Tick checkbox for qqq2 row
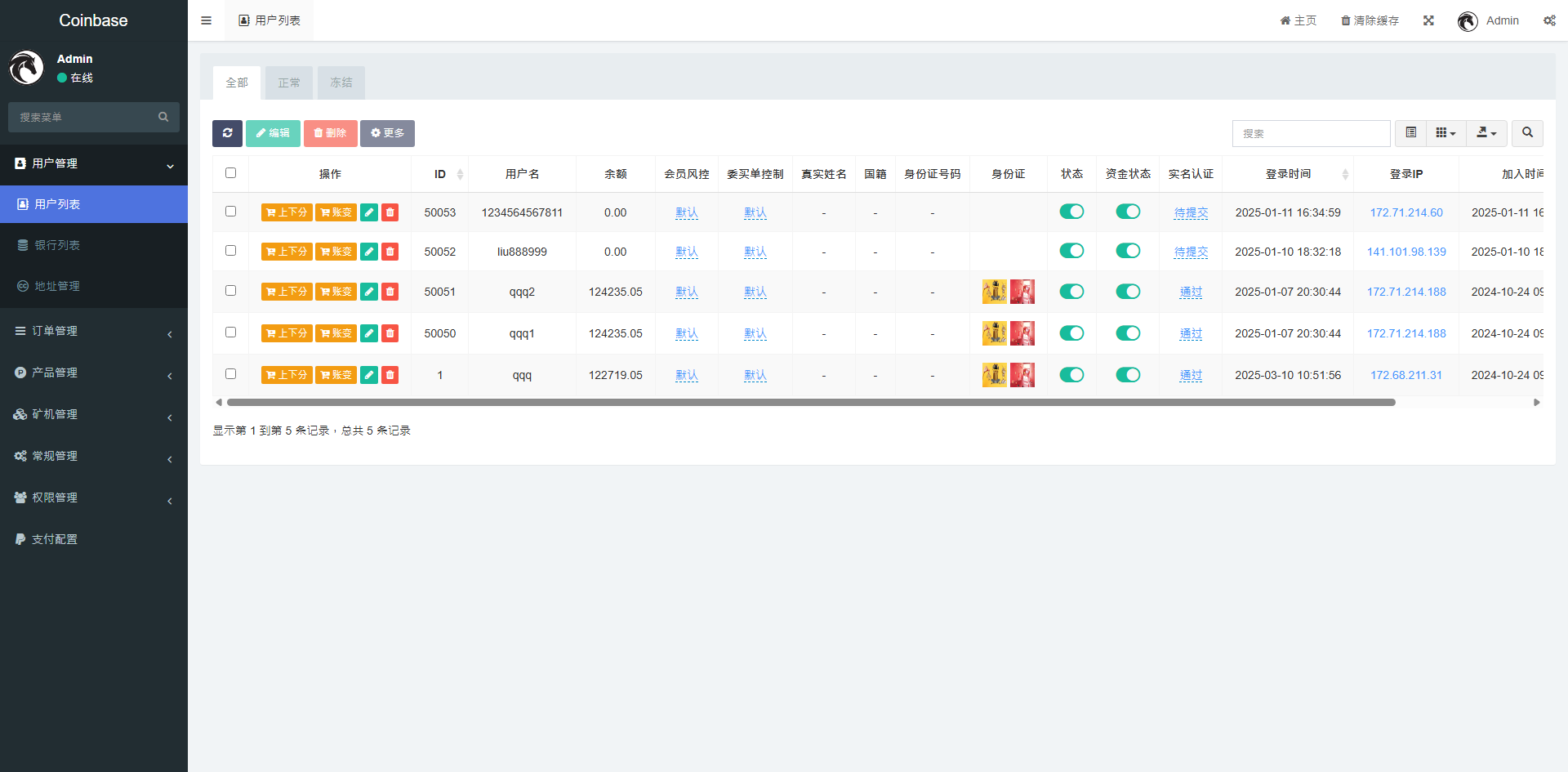This screenshot has width=1568, height=772. point(230,291)
